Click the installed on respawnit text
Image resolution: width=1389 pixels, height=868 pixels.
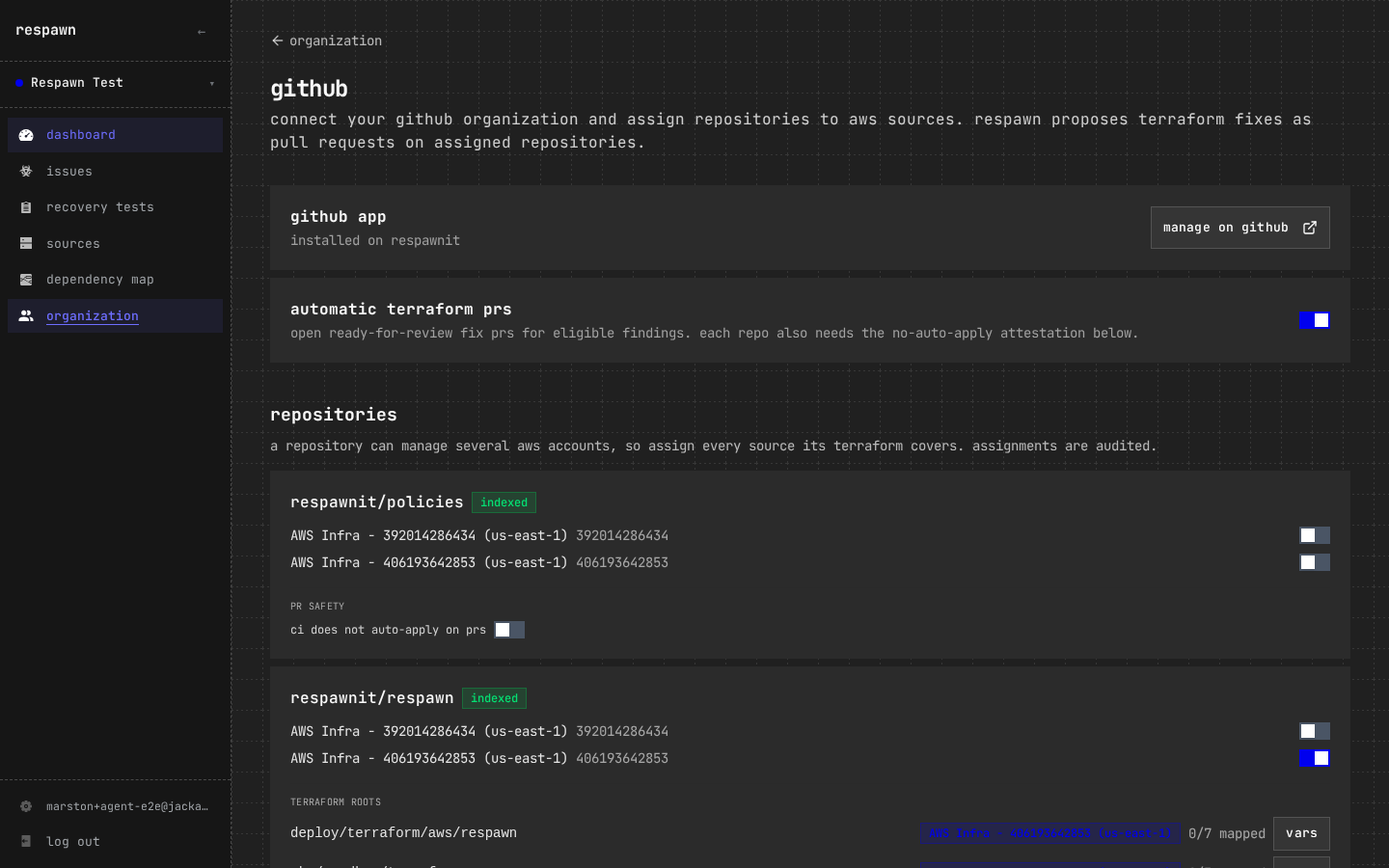coord(375,241)
